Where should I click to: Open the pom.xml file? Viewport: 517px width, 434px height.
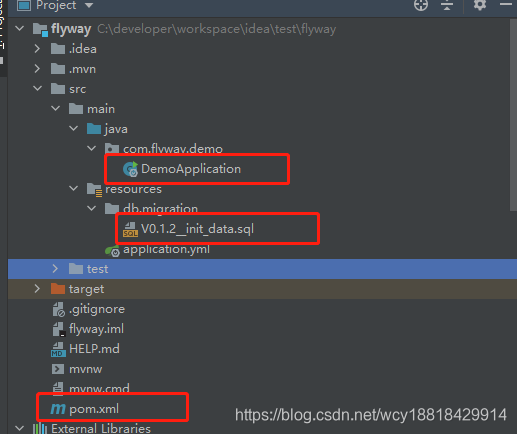tap(94, 409)
